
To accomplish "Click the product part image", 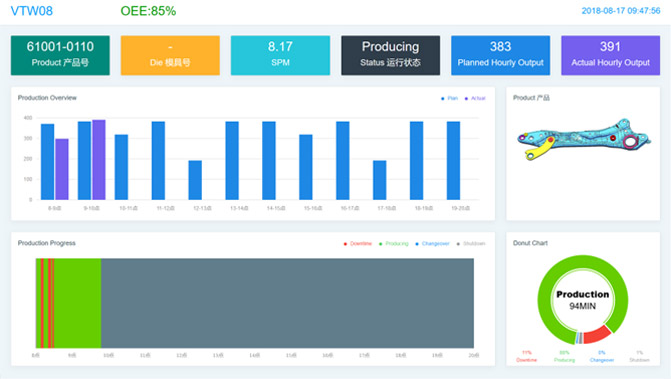I will coord(584,139).
